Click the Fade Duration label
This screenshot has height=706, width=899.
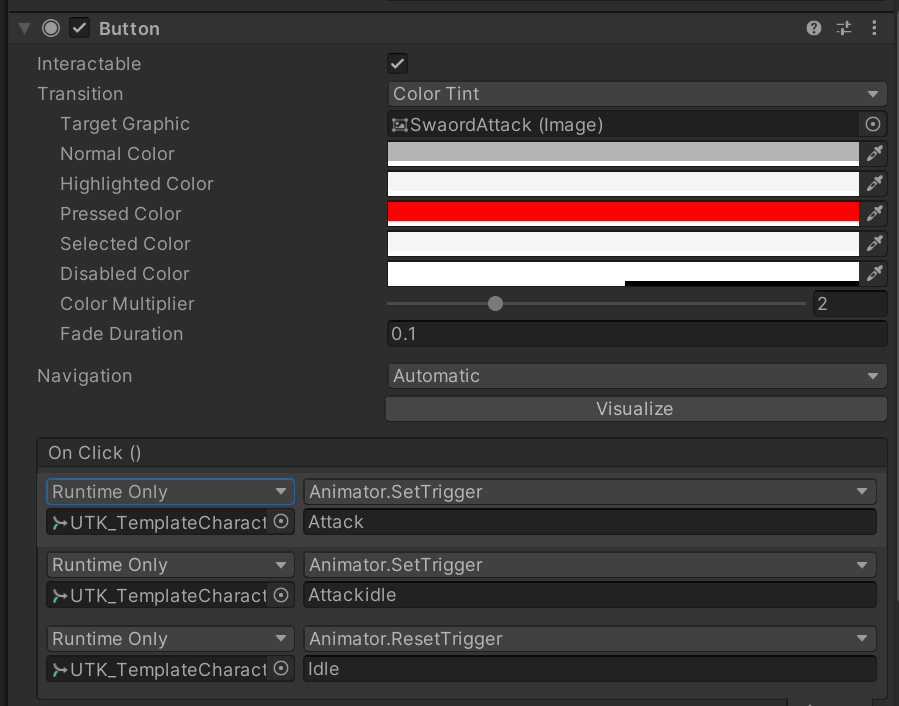122,334
